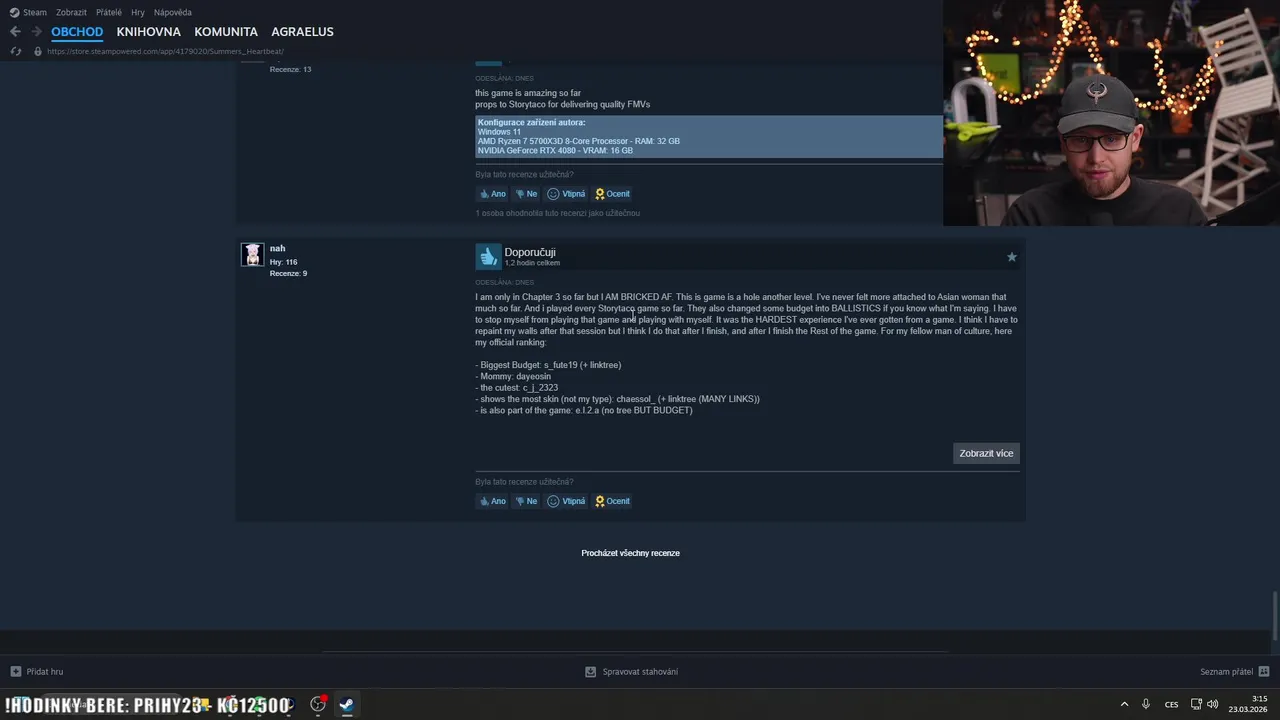Click the first reviewer's Recenze: 13 count
This screenshot has height=720, width=1280.
290,69
